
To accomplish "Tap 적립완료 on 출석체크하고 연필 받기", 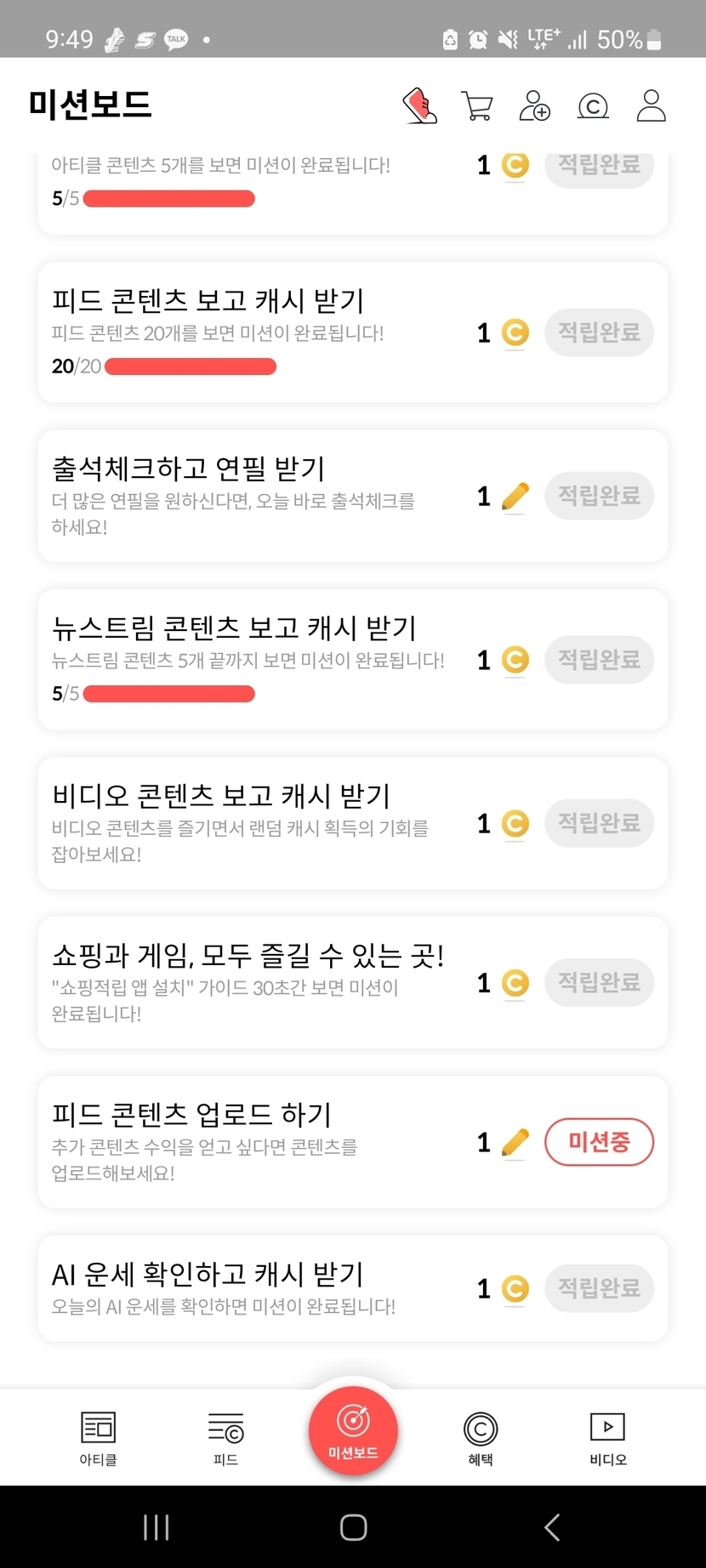I will click(x=599, y=496).
